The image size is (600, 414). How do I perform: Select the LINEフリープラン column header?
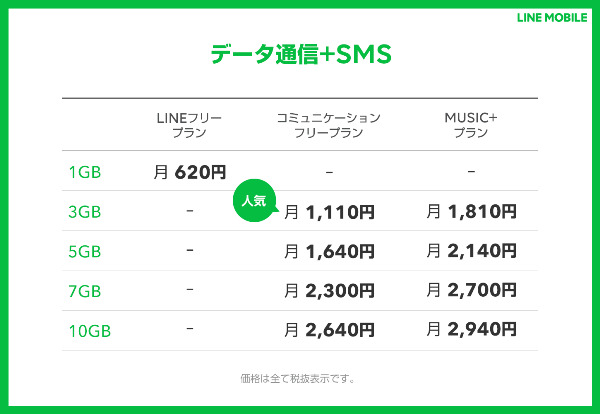click(x=189, y=125)
